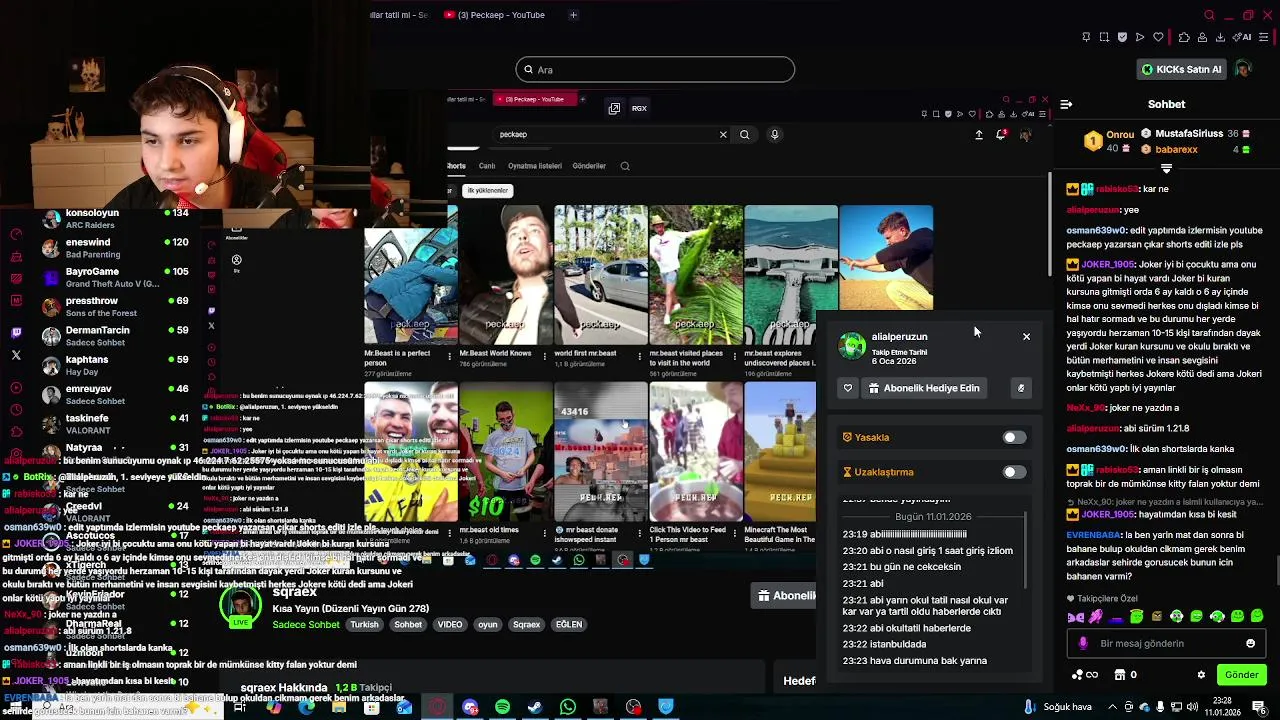Click the Turkish stream tag
1280x720 pixels.
click(364, 624)
